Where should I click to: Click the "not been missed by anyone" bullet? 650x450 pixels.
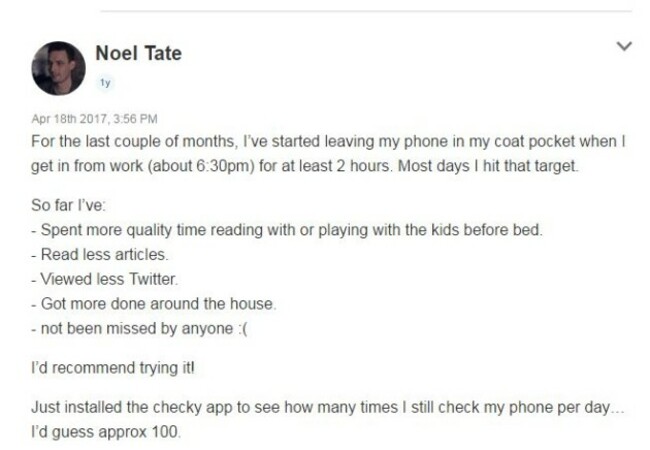tap(139, 329)
